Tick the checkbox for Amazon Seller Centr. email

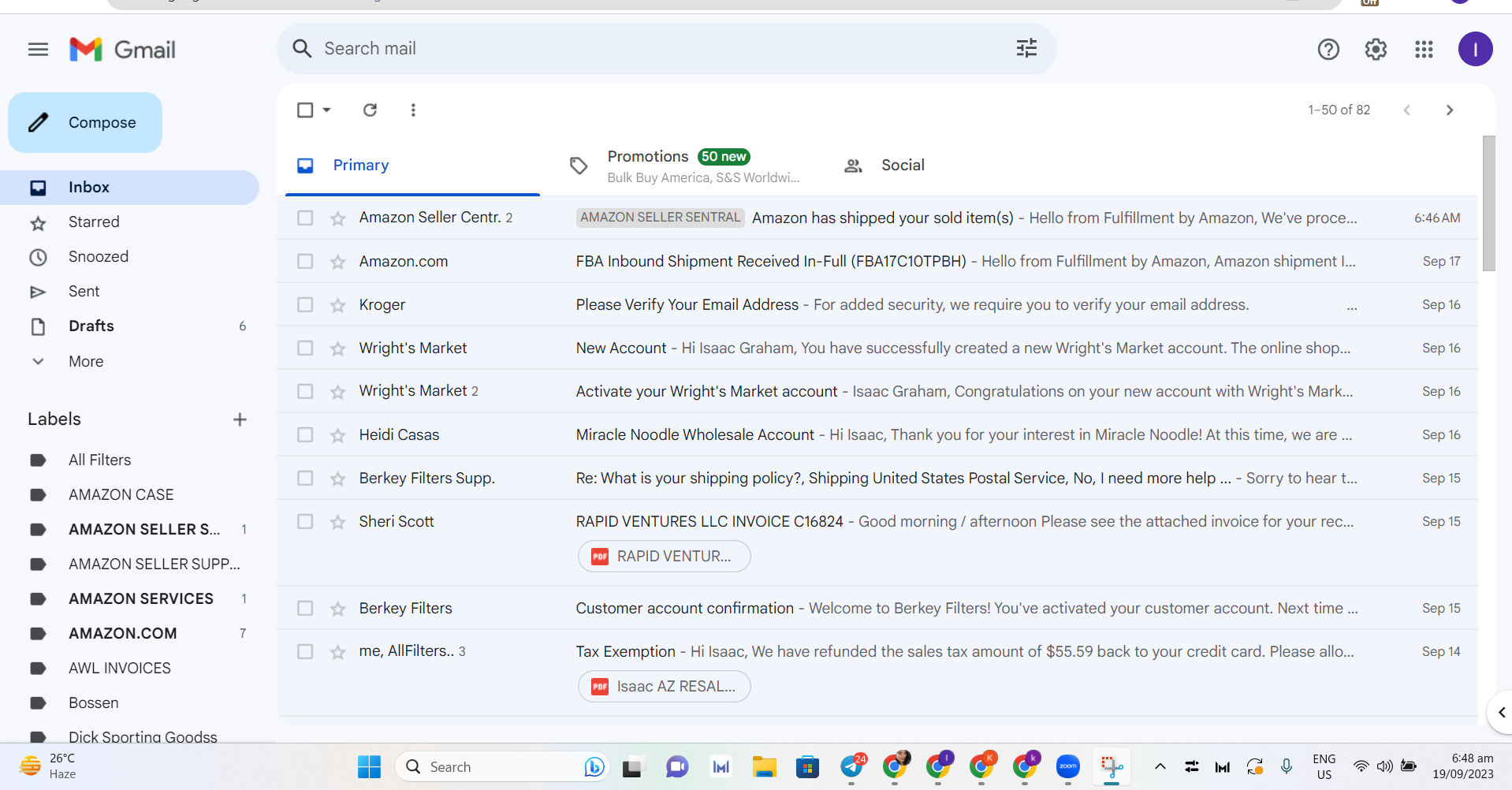point(305,218)
